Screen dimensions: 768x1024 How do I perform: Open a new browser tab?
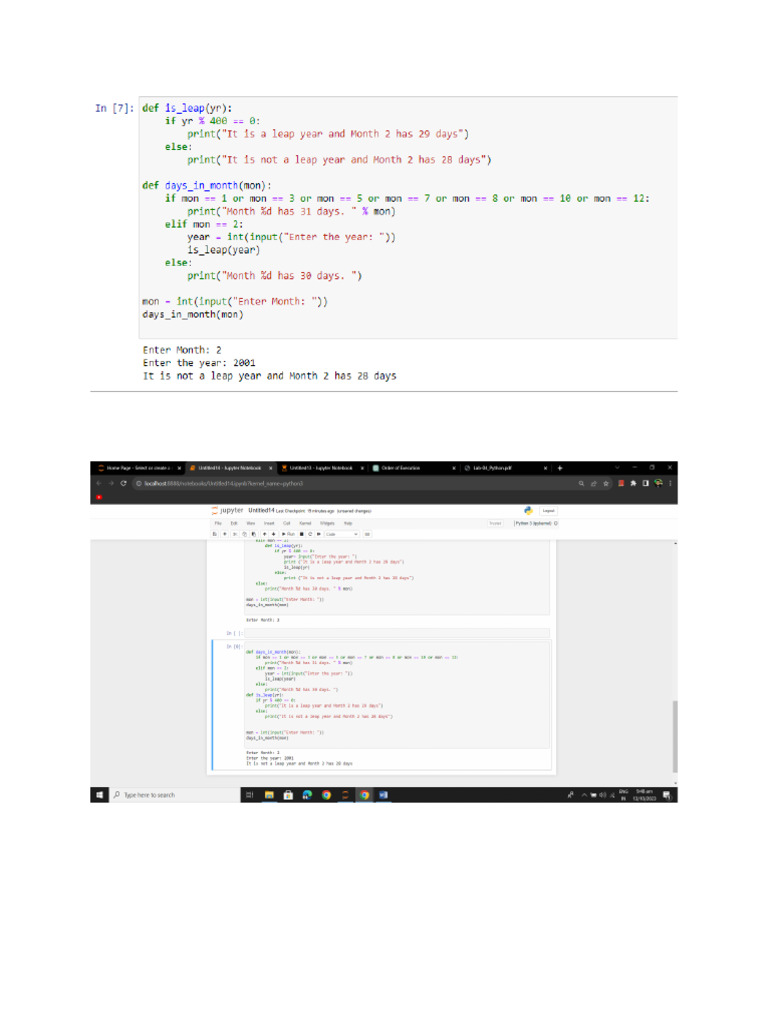point(560,468)
